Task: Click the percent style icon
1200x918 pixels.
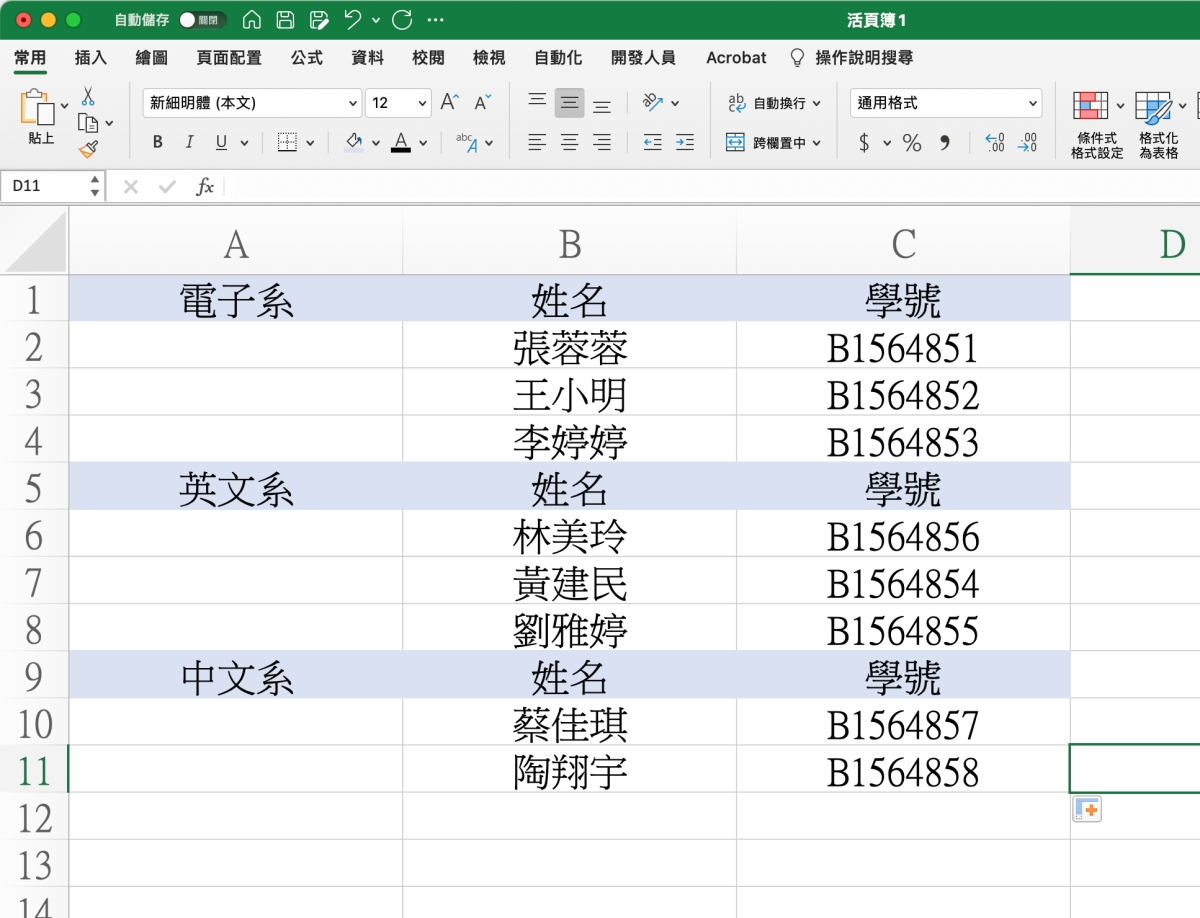Action: coord(911,143)
